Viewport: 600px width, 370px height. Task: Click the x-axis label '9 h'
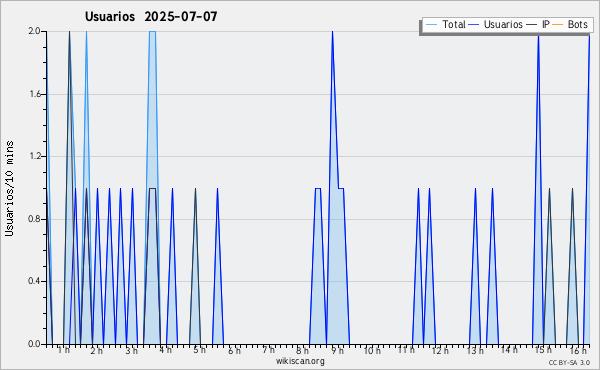pos(338,350)
